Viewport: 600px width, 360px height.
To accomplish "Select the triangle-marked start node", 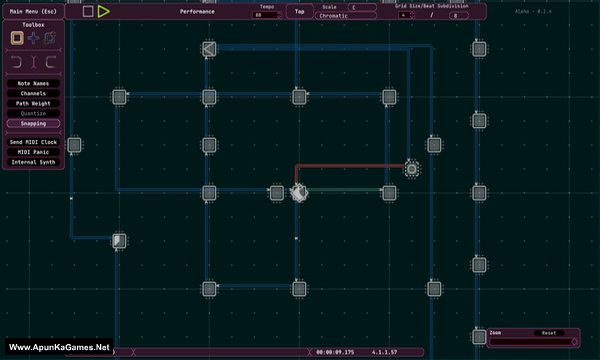I will click(x=209, y=49).
